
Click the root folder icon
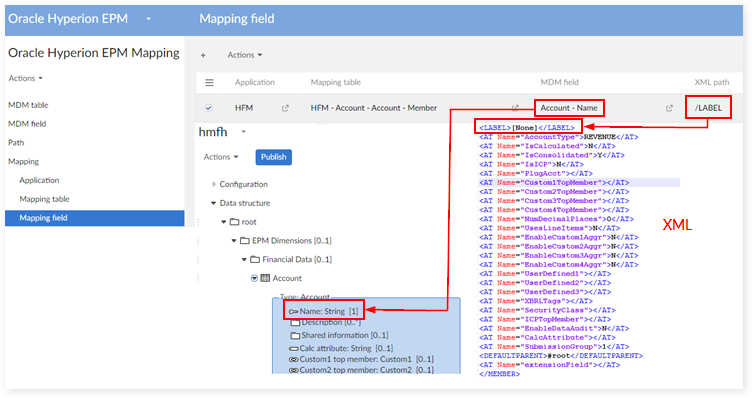235,222
